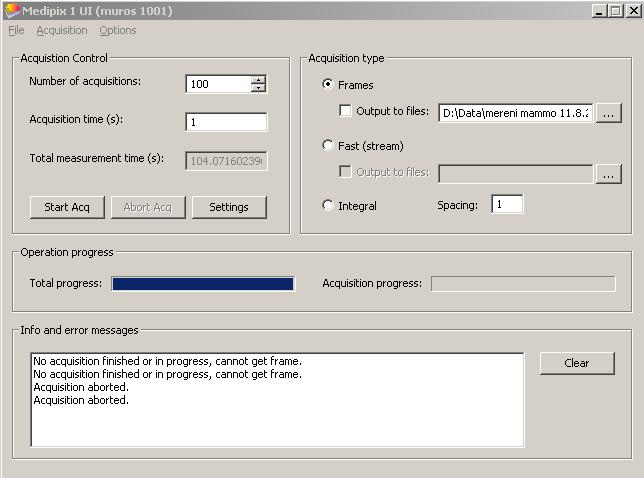Viewport: 644px width, 478px height.
Task: Start acquisition with Start Acq button
Action: tap(67, 207)
